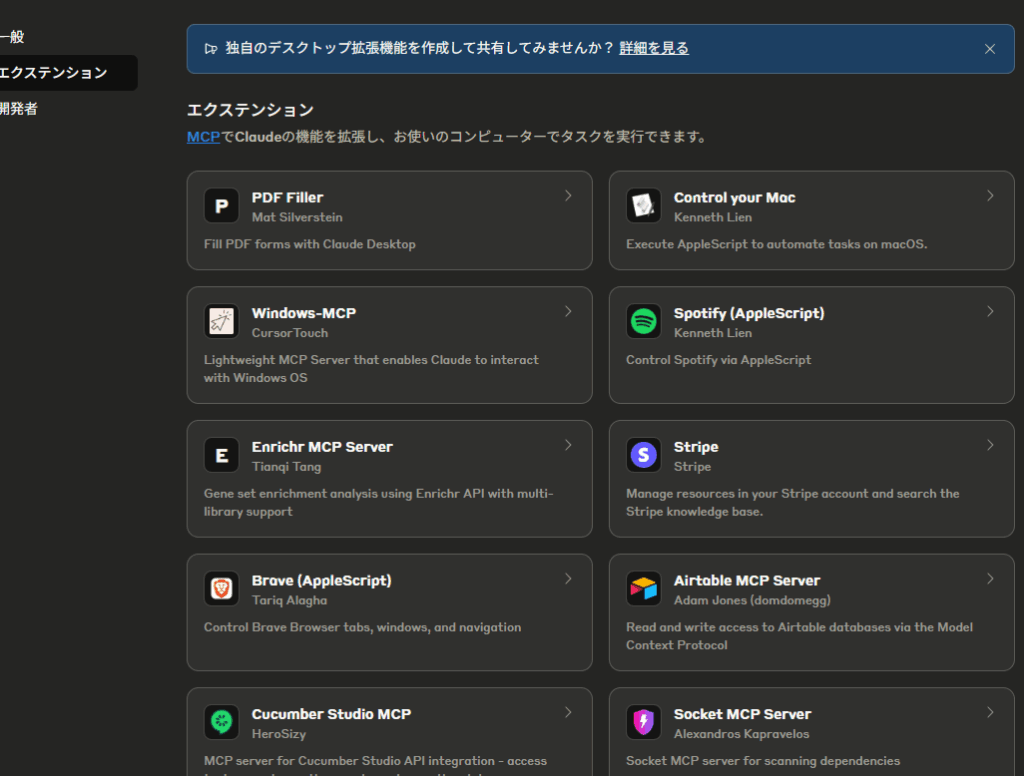
Task: Click author name Tianqi Tang
Action: point(286,467)
